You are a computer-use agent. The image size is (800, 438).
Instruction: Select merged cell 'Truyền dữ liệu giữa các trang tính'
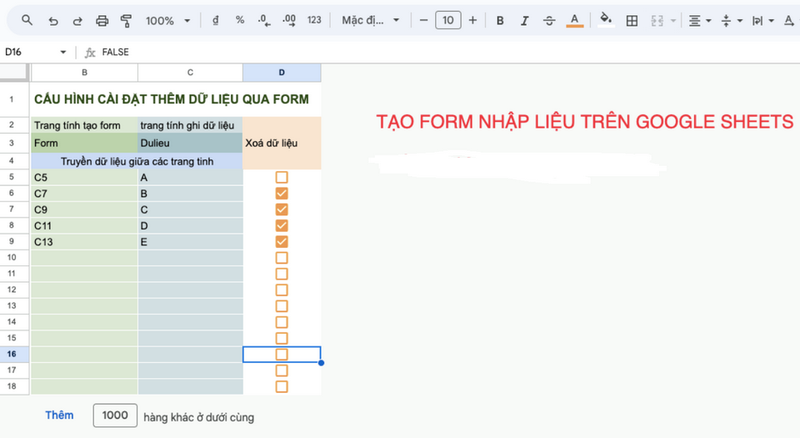137,161
